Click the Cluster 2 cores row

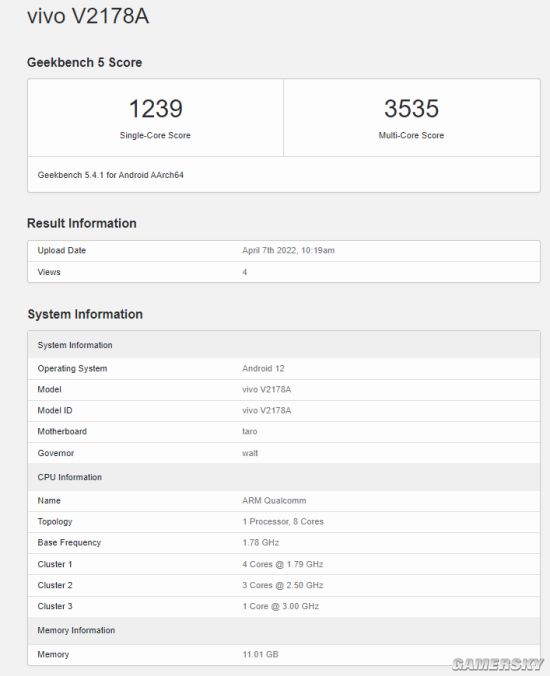click(284, 585)
